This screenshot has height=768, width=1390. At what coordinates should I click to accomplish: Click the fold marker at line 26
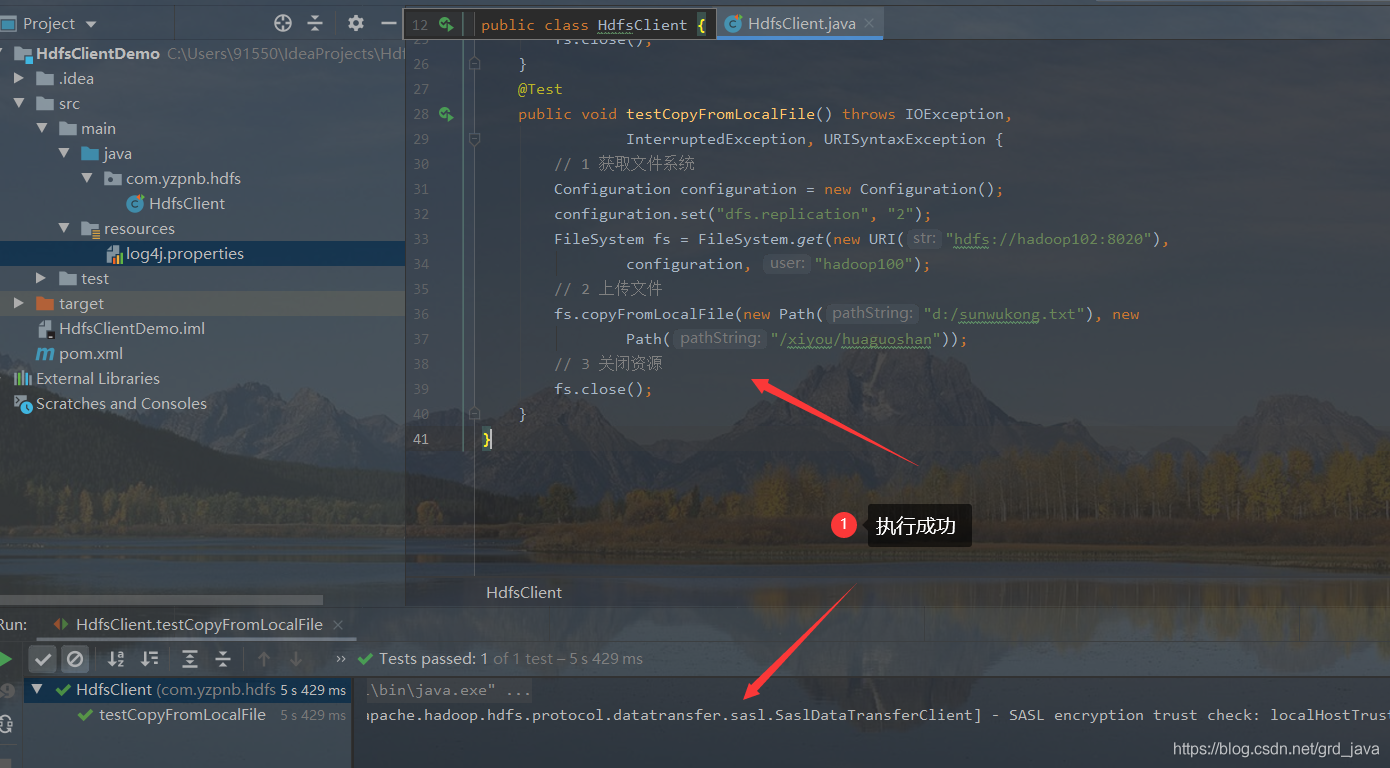pos(475,64)
